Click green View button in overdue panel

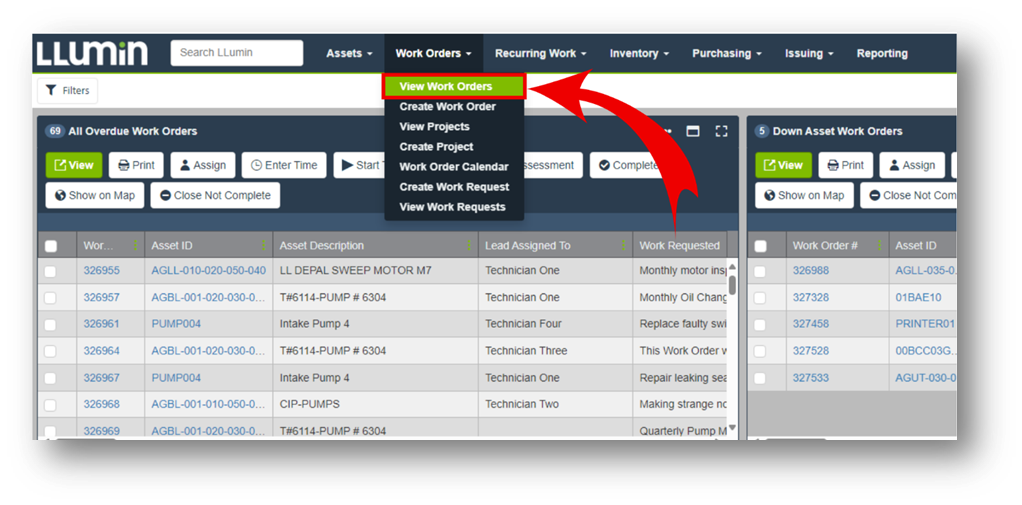74,165
